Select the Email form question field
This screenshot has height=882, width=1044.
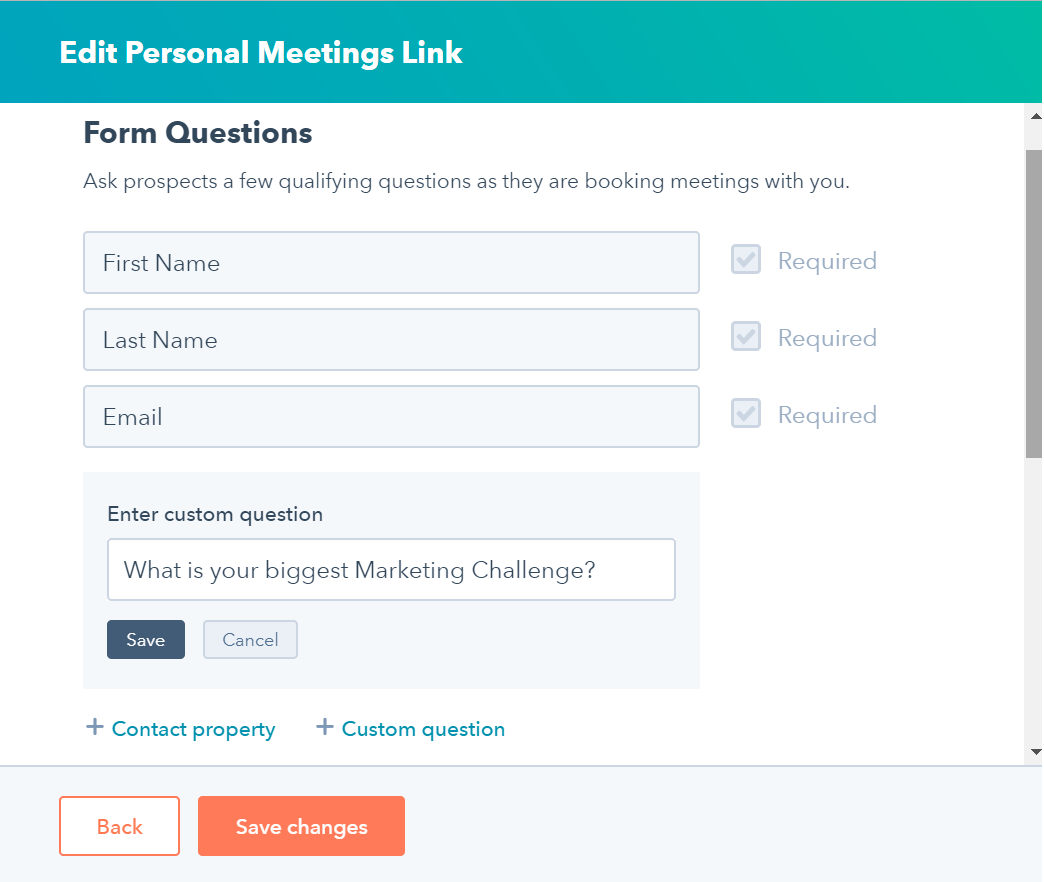pos(391,417)
